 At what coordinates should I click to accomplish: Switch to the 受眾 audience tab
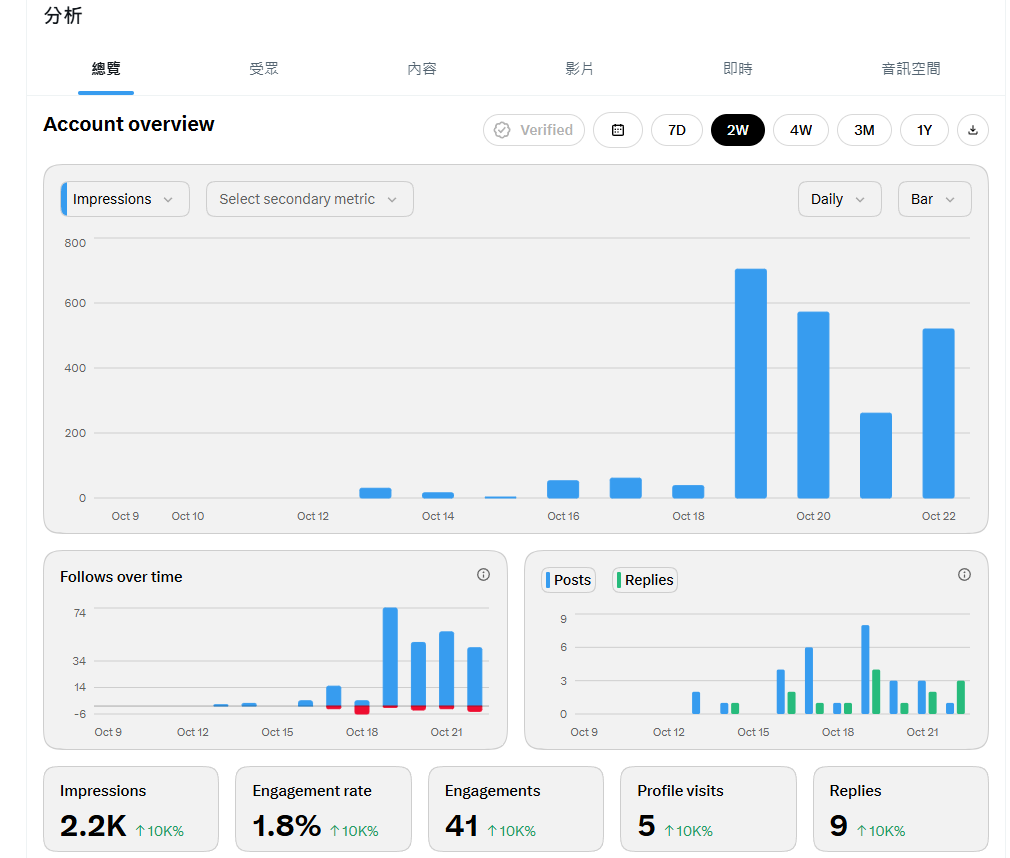click(x=264, y=69)
